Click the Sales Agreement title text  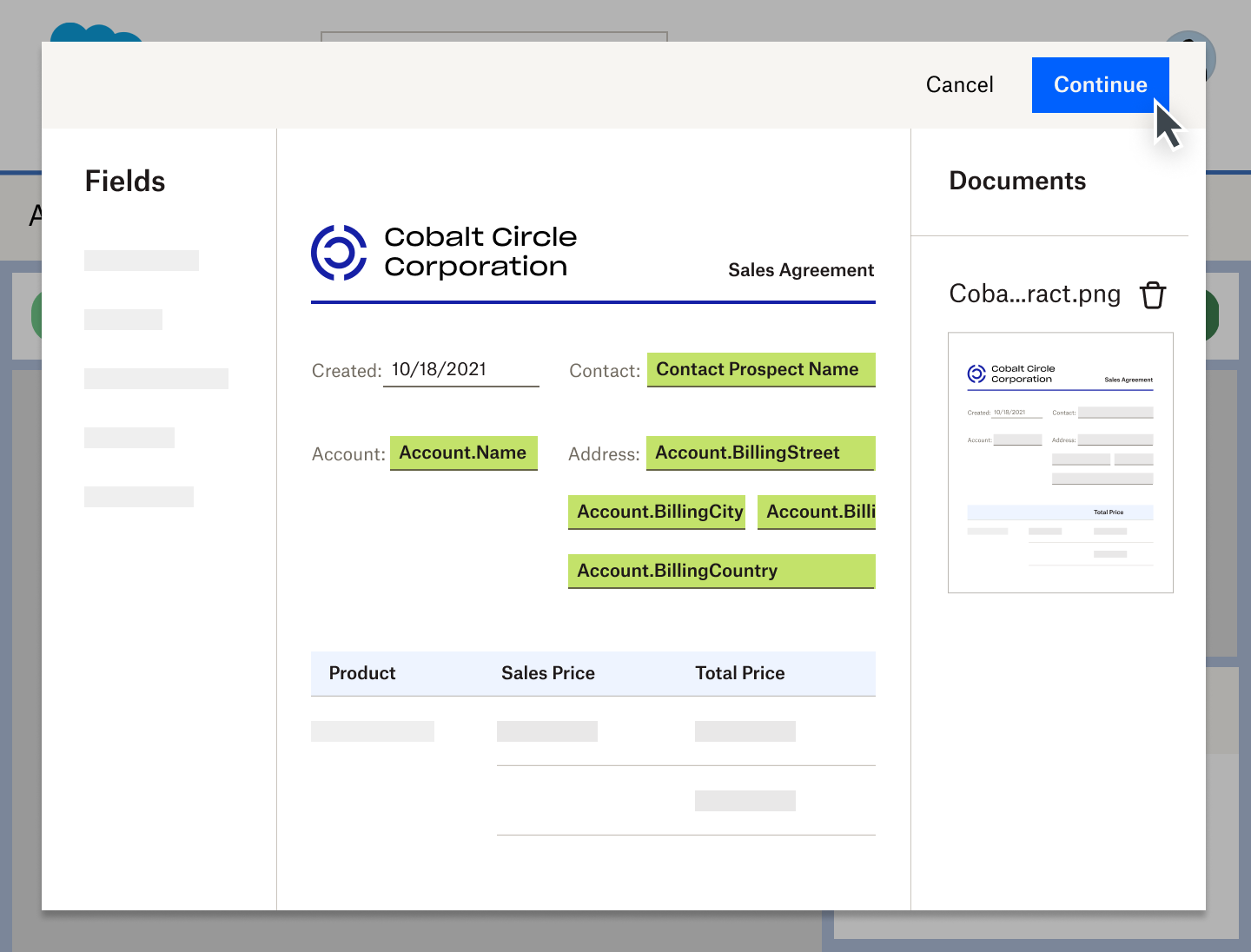[800, 270]
